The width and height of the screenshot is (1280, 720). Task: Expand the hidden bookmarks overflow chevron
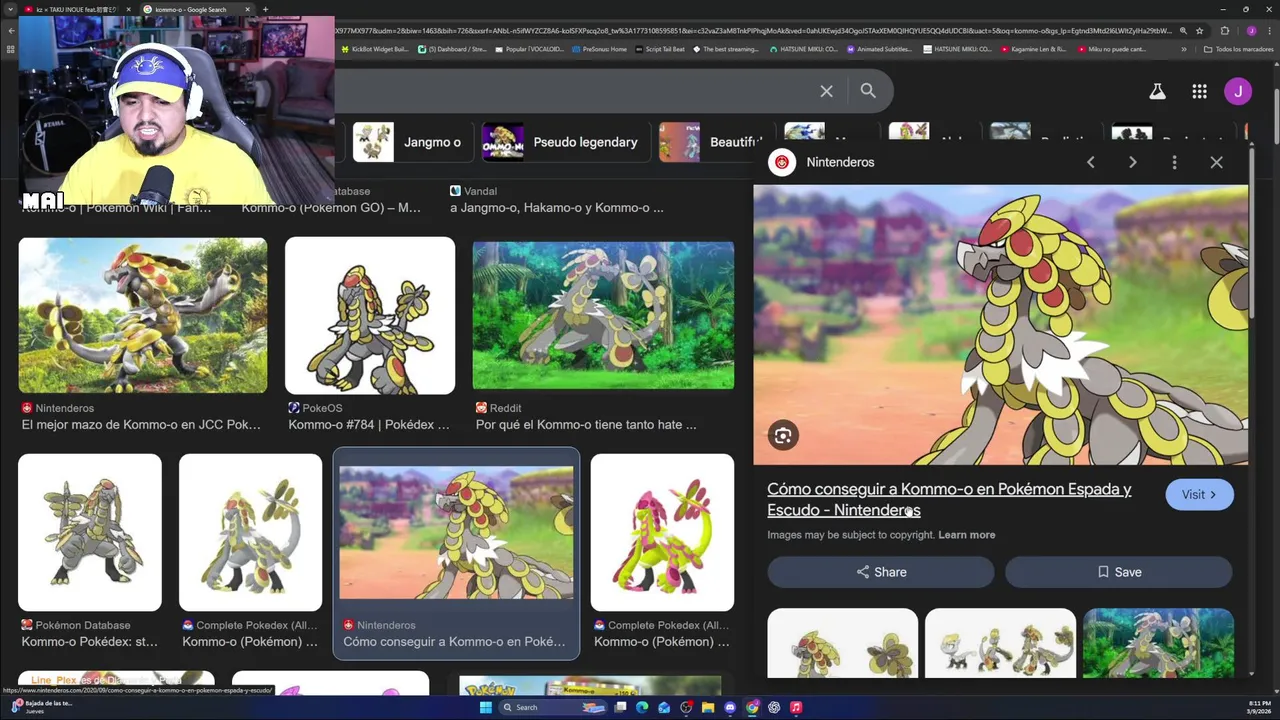1184,49
